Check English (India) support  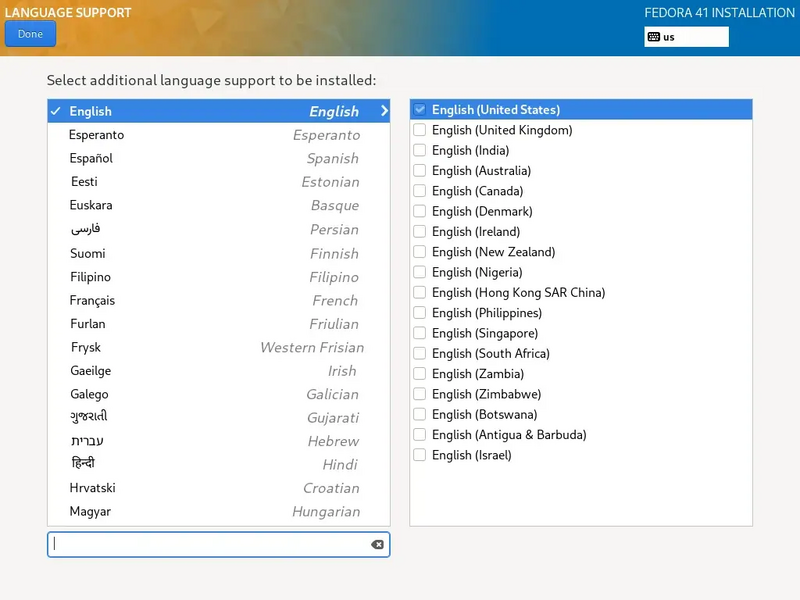point(419,150)
